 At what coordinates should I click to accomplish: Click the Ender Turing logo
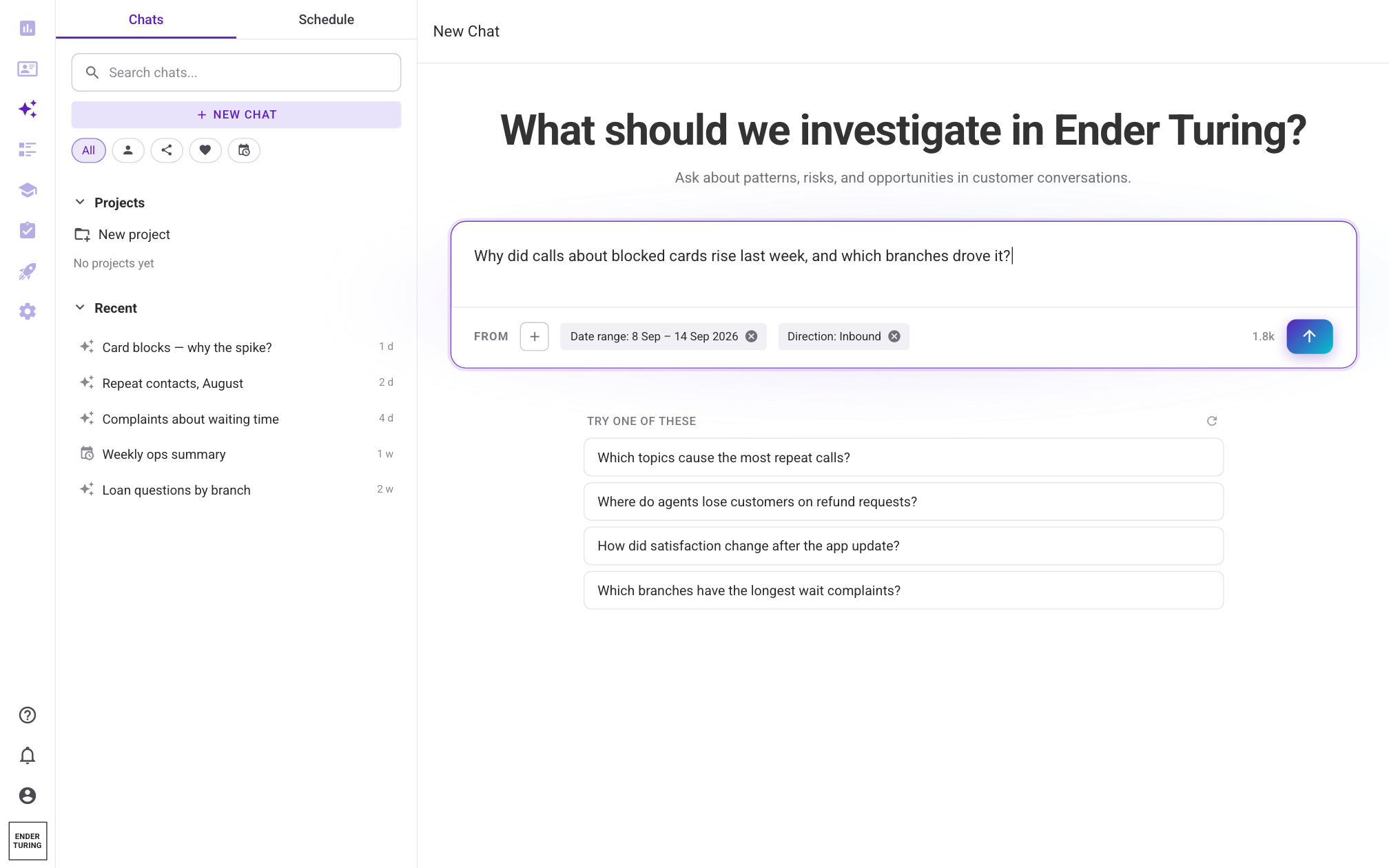28,840
